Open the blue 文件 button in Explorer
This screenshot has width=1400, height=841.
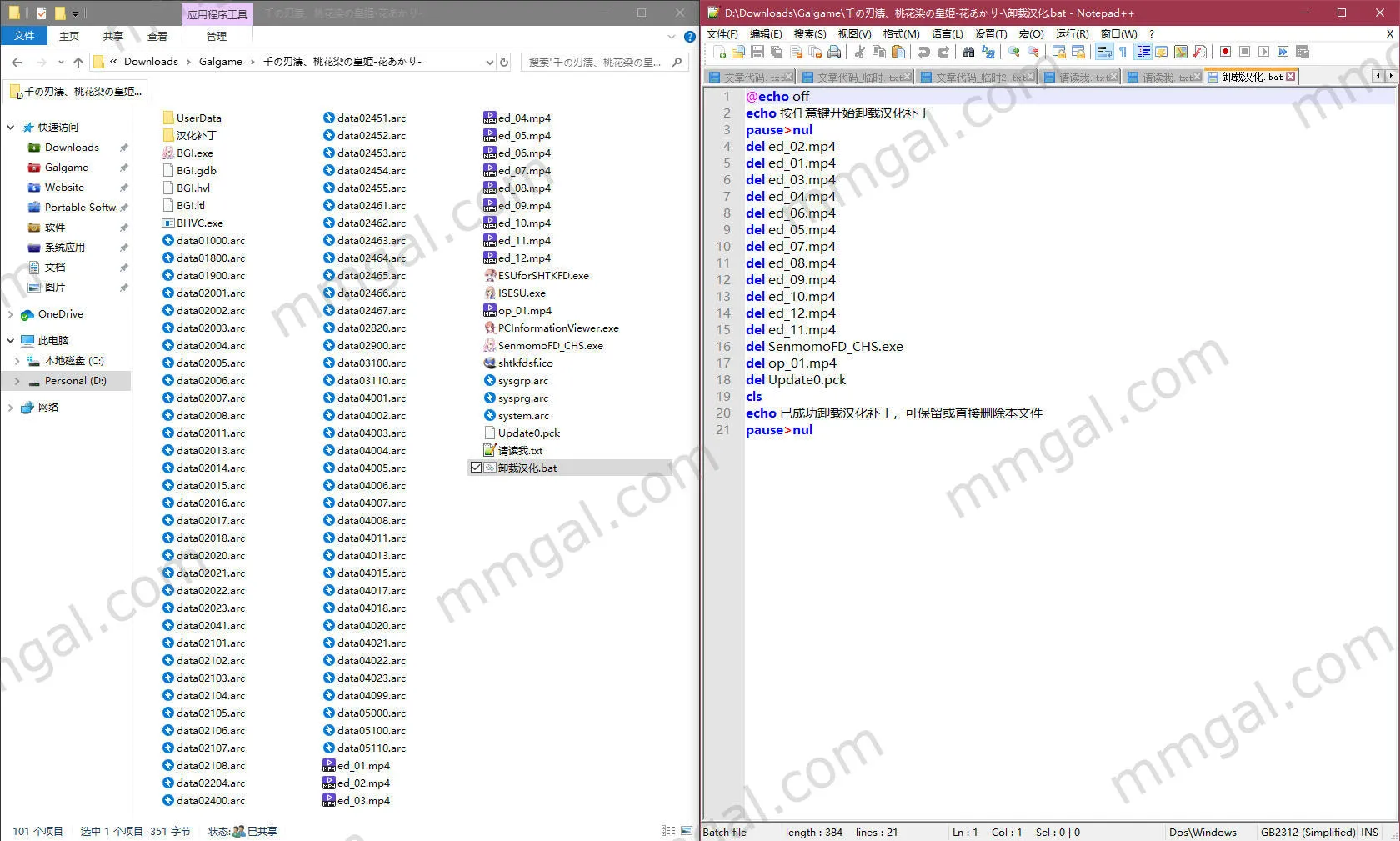(24, 36)
